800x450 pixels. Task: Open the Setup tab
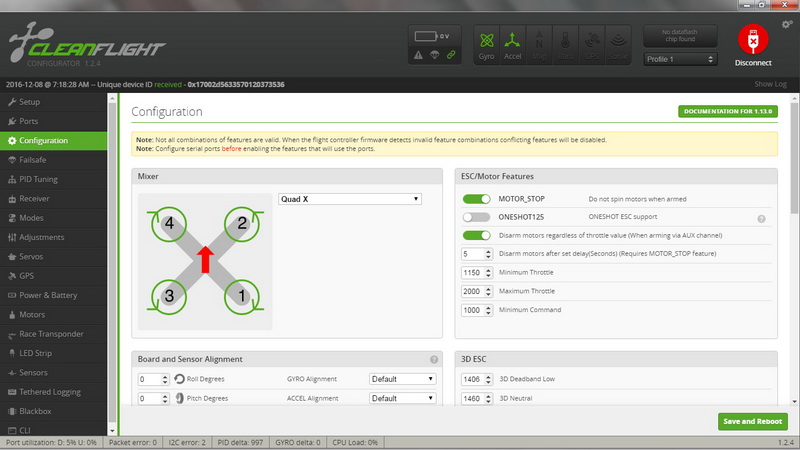coord(54,102)
